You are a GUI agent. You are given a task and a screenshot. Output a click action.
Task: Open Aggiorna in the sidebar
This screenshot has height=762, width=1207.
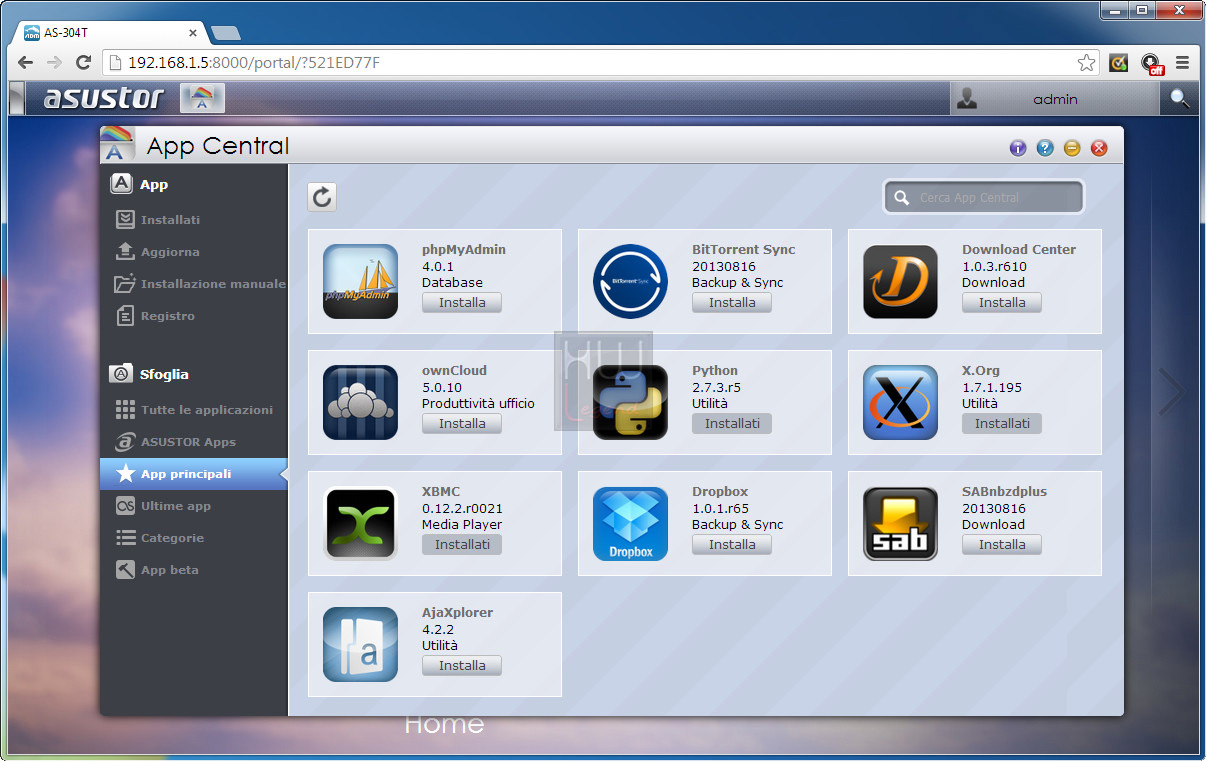click(x=170, y=252)
